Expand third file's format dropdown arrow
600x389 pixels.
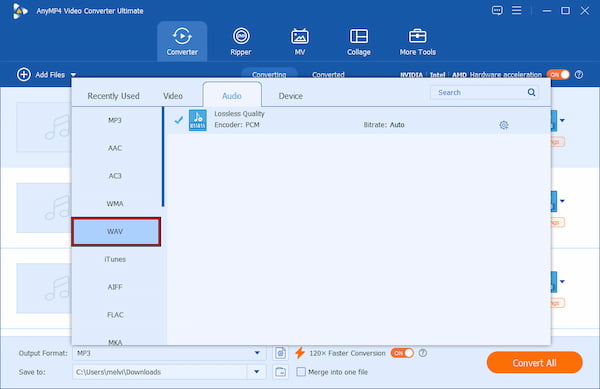[x=562, y=282]
